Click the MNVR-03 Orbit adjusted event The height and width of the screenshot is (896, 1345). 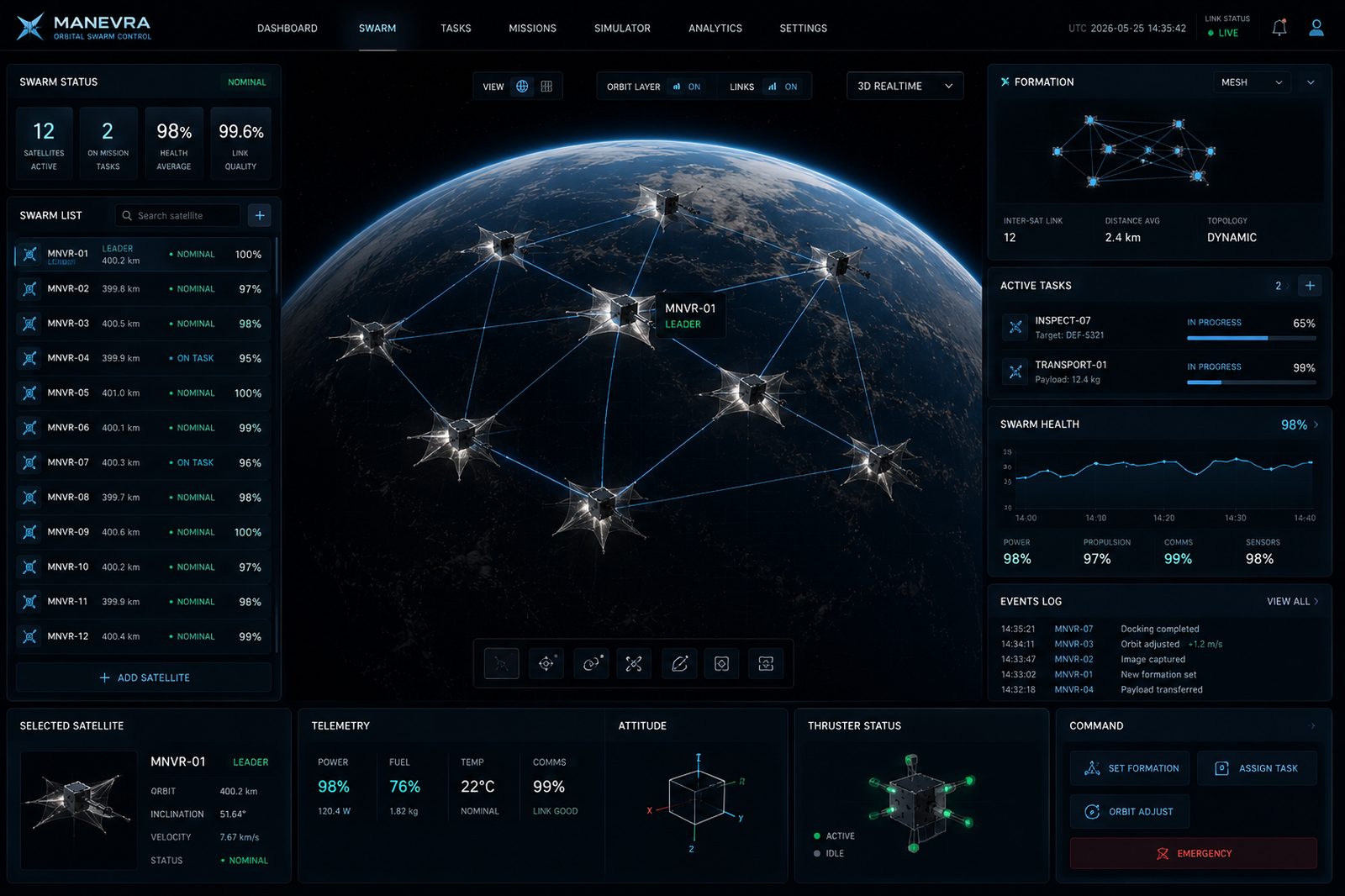click(1112, 644)
